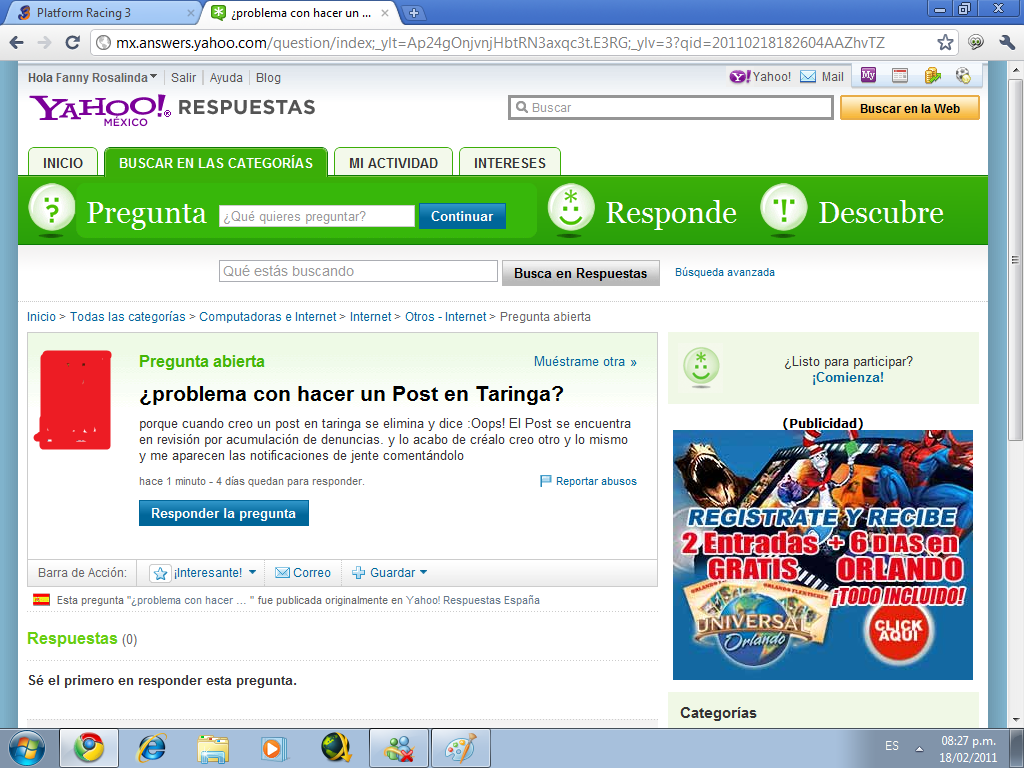
Task: Open the finance coins icon
Action: (x=932, y=76)
